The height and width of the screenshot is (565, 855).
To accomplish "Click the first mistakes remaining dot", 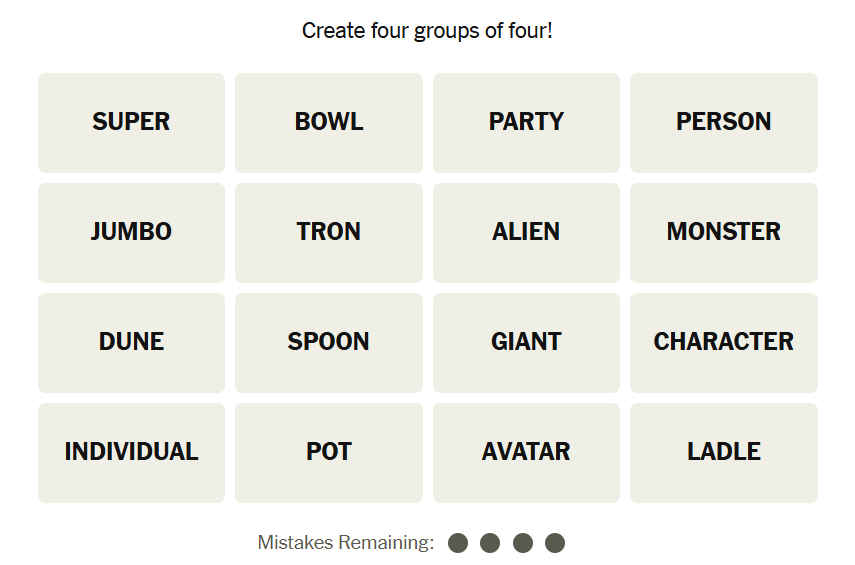I will click(458, 543).
